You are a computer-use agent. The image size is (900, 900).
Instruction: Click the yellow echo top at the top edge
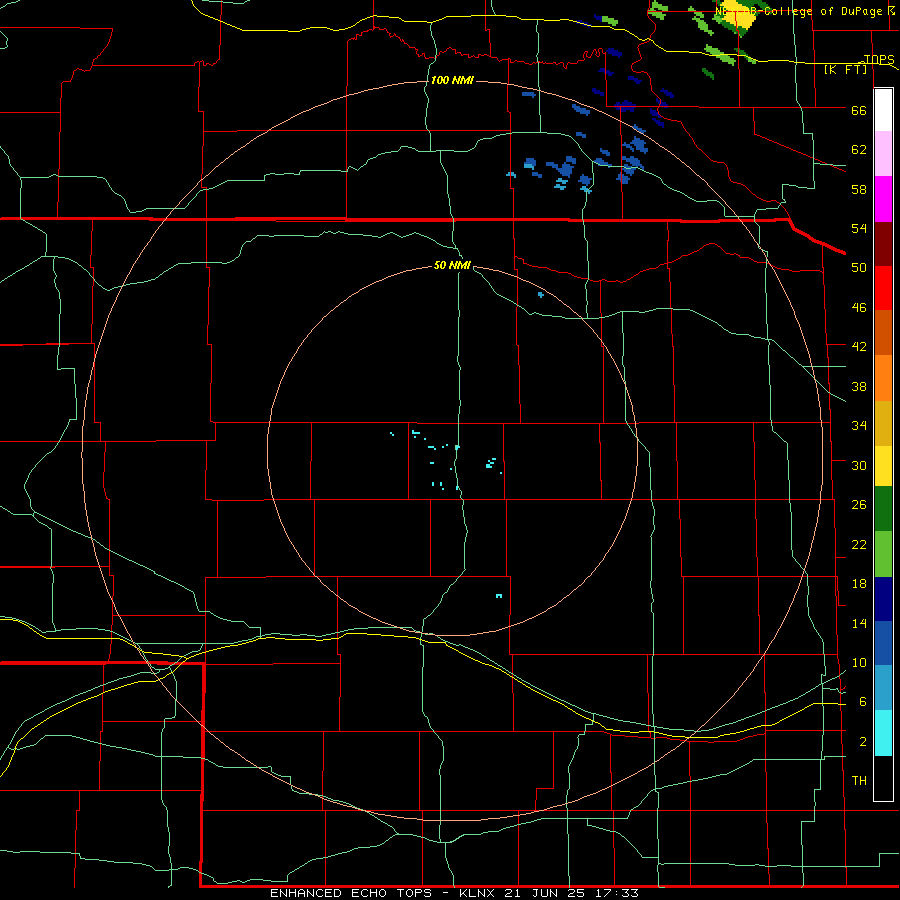coord(738,17)
